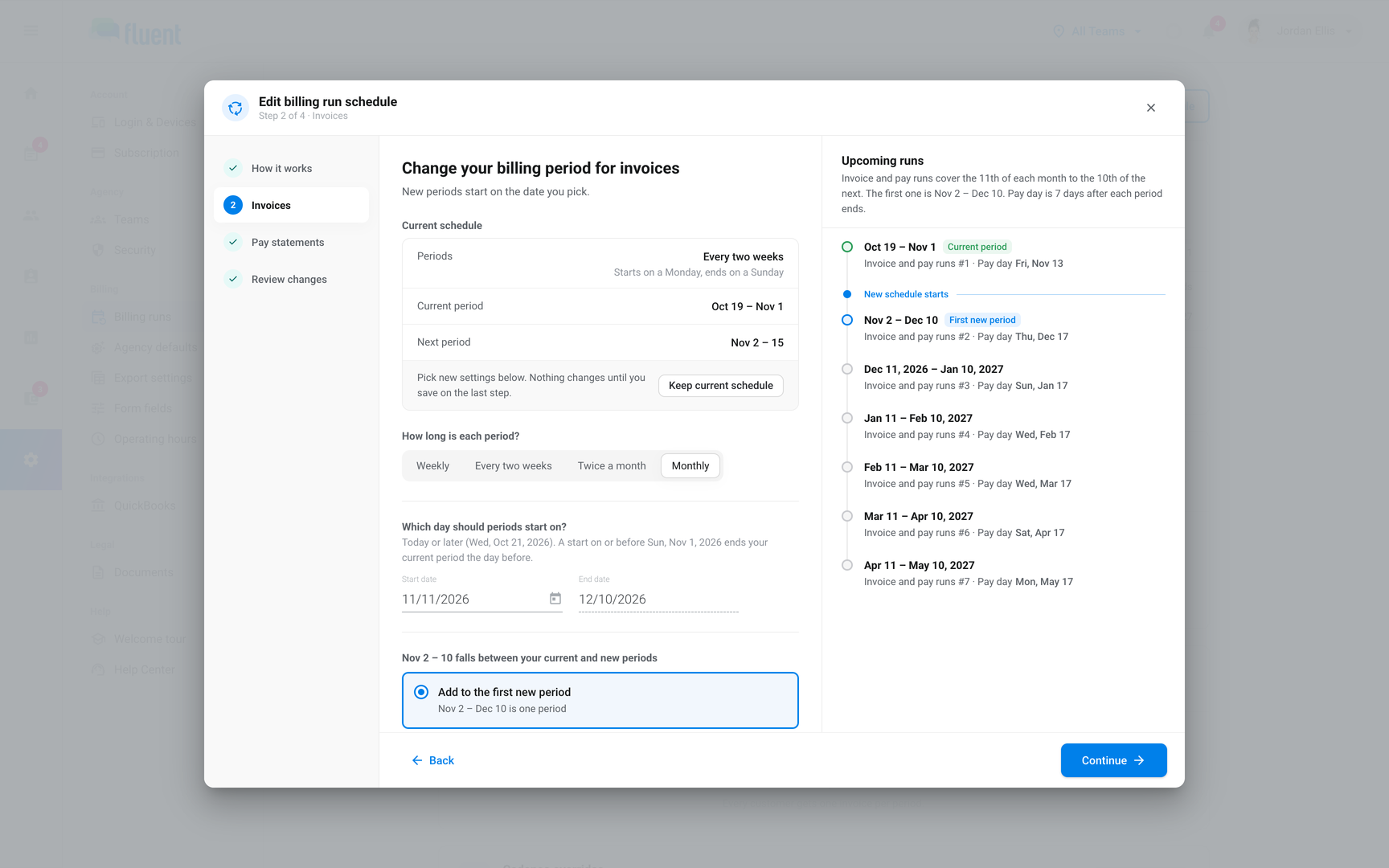The image size is (1389, 868).
Task: Click the QuickBooks bank icon in sidebar
Action: 99,506
